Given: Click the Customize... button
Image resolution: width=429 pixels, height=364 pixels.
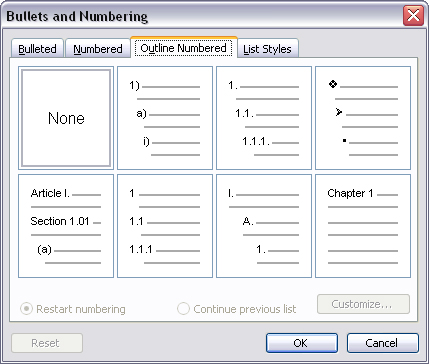Looking at the screenshot, I should (363, 304).
